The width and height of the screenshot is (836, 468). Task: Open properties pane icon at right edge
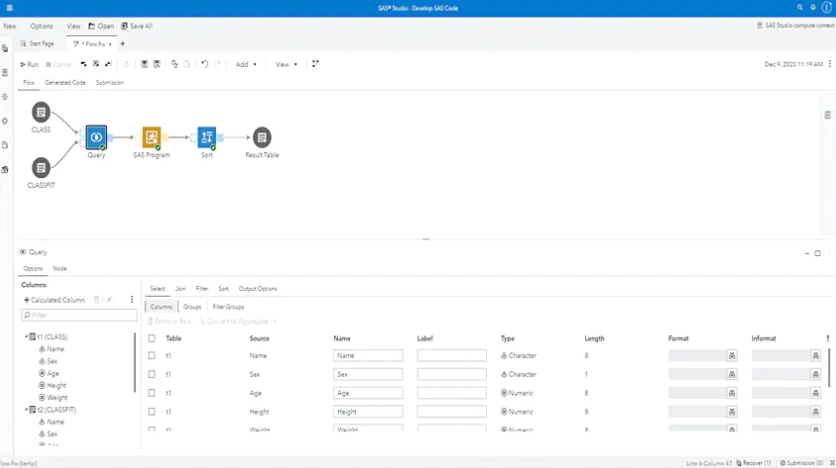pyautogui.click(x=827, y=115)
